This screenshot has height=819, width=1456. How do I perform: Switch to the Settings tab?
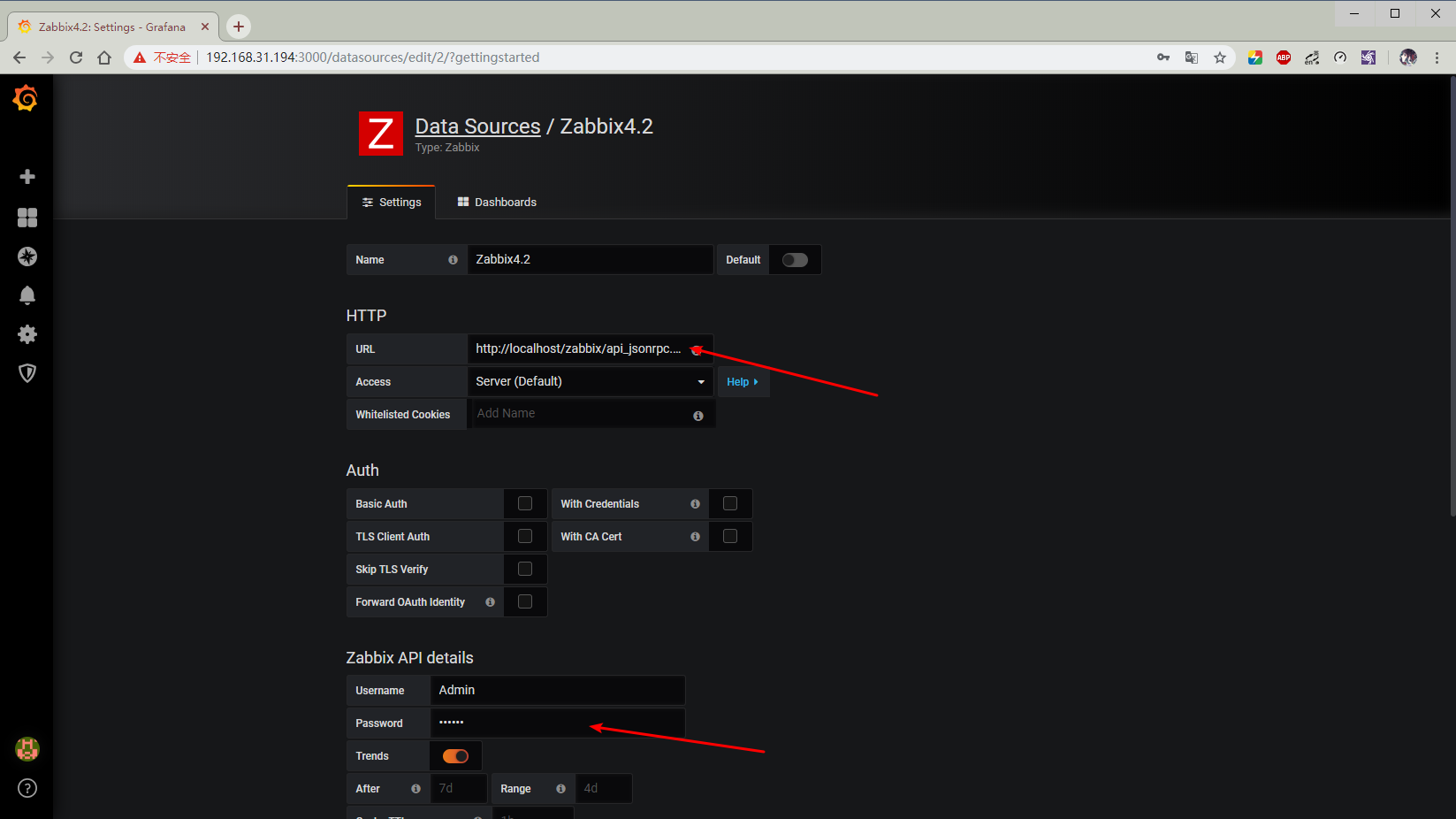(x=392, y=203)
